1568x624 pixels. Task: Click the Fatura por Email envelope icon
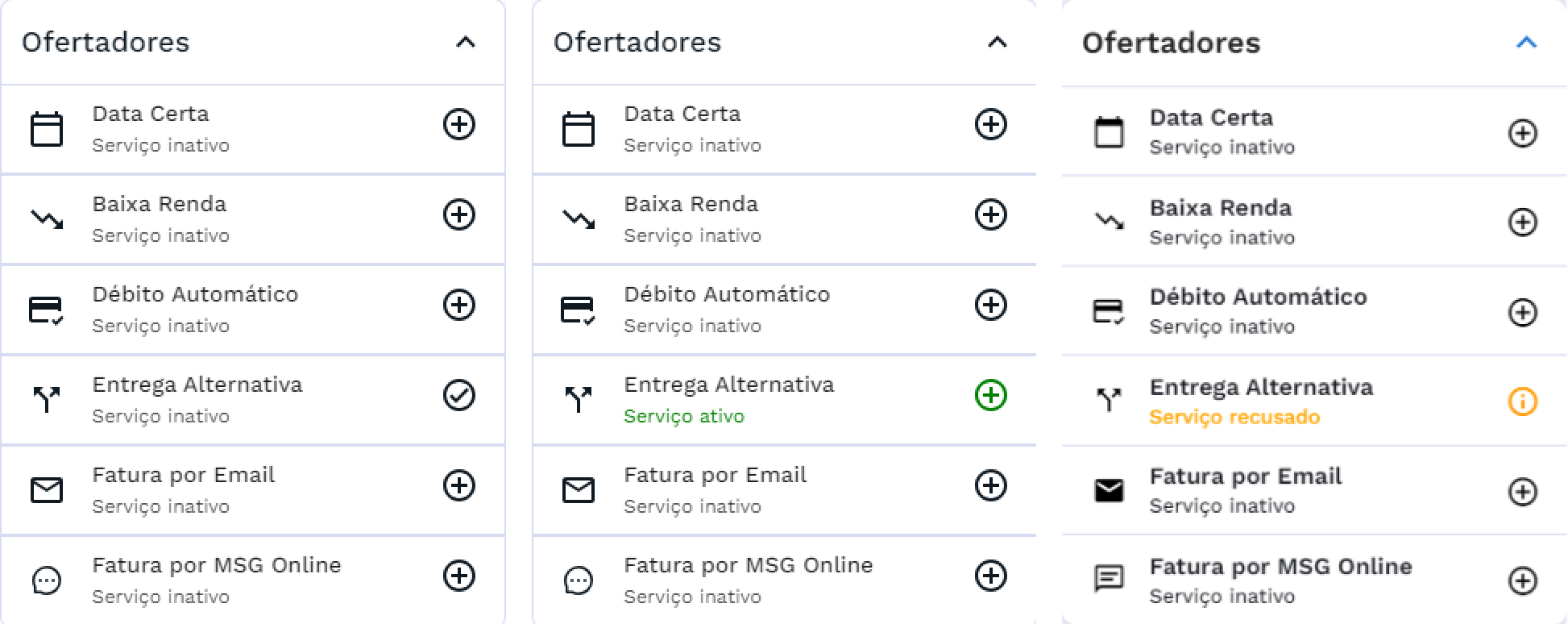click(47, 489)
